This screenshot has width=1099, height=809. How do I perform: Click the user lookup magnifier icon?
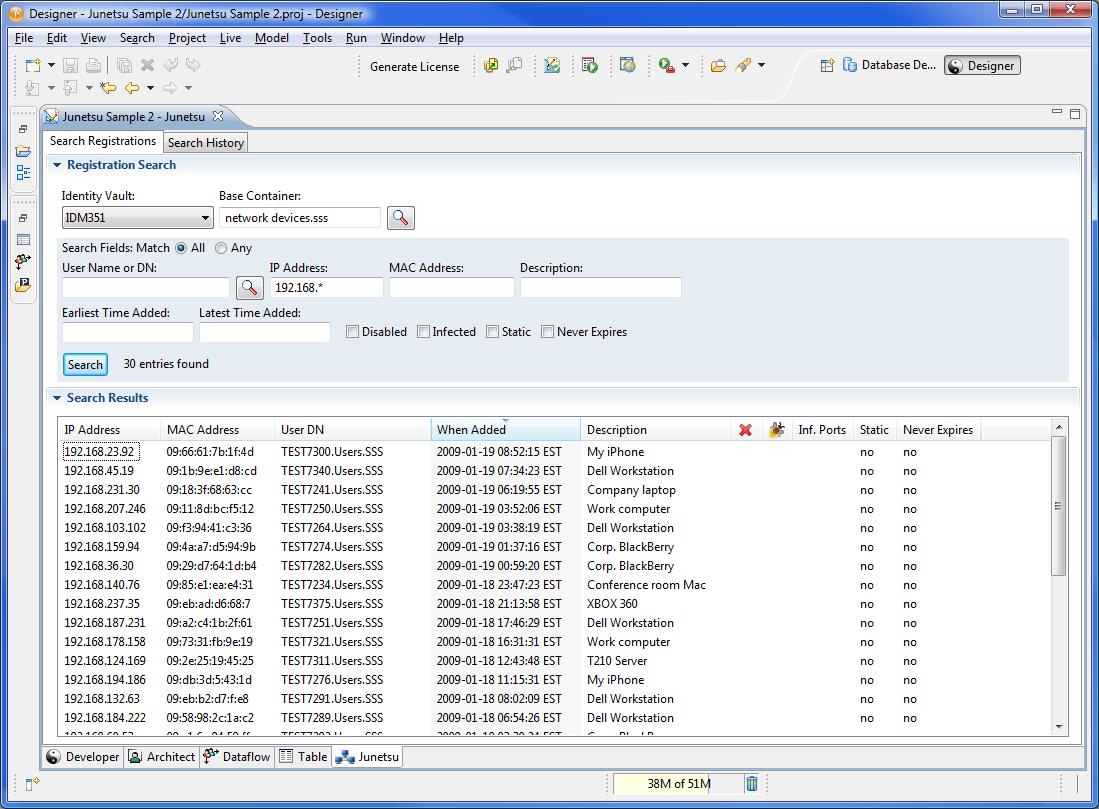(x=249, y=288)
